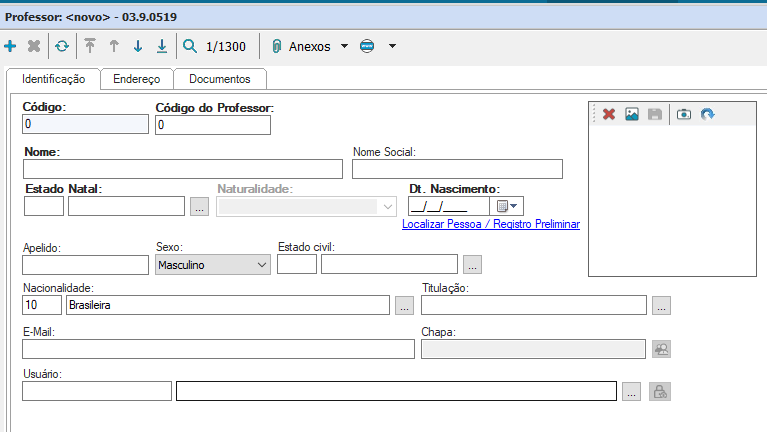Click the Titulação lookup ellipsis button
767x432 pixels.
coord(661,306)
